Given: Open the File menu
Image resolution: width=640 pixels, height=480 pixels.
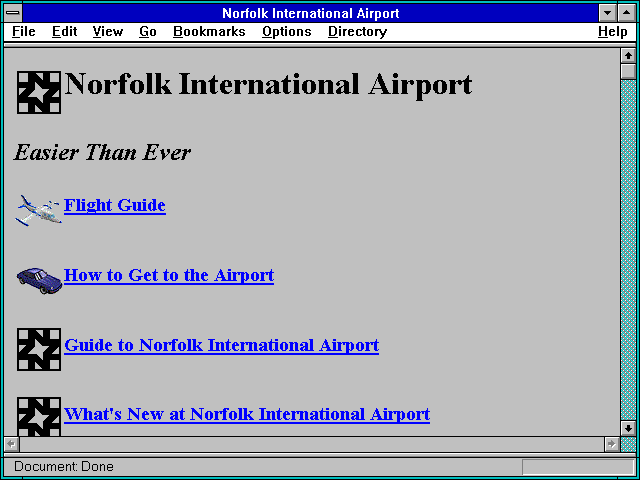Looking at the screenshot, I should tap(24, 31).
